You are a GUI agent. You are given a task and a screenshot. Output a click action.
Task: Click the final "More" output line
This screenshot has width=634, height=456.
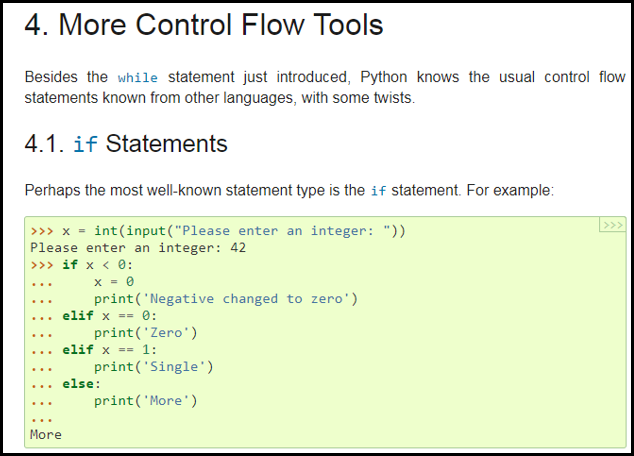click(x=46, y=435)
